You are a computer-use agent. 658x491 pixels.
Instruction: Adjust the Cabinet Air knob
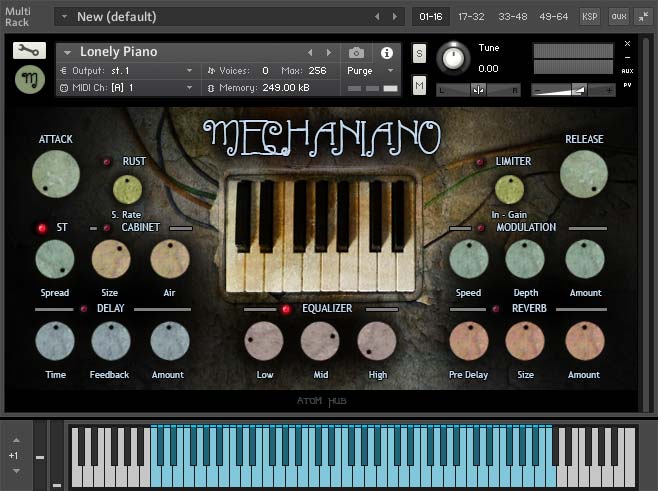pyautogui.click(x=170, y=259)
